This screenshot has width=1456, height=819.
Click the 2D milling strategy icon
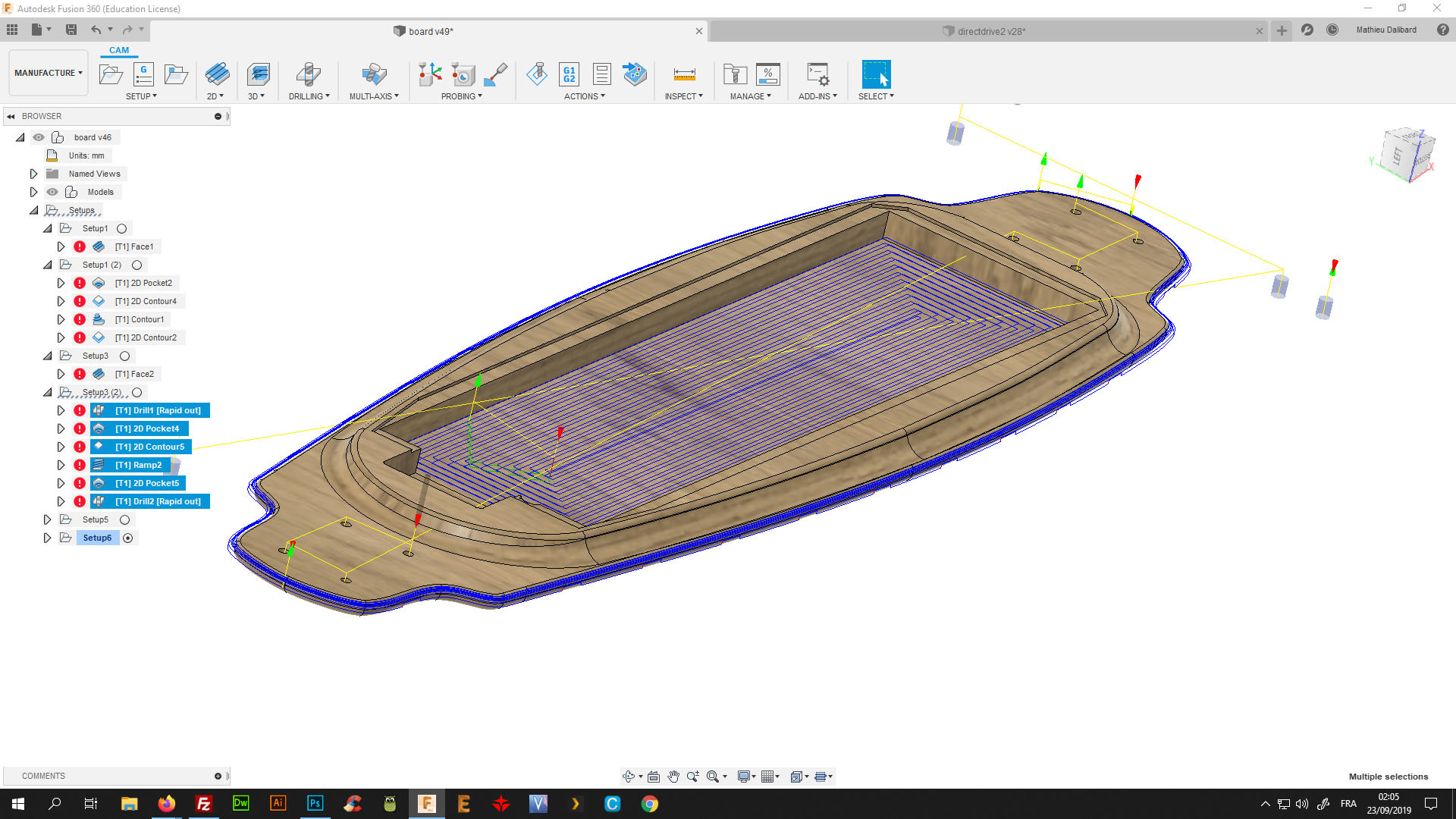(x=217, y=74)
